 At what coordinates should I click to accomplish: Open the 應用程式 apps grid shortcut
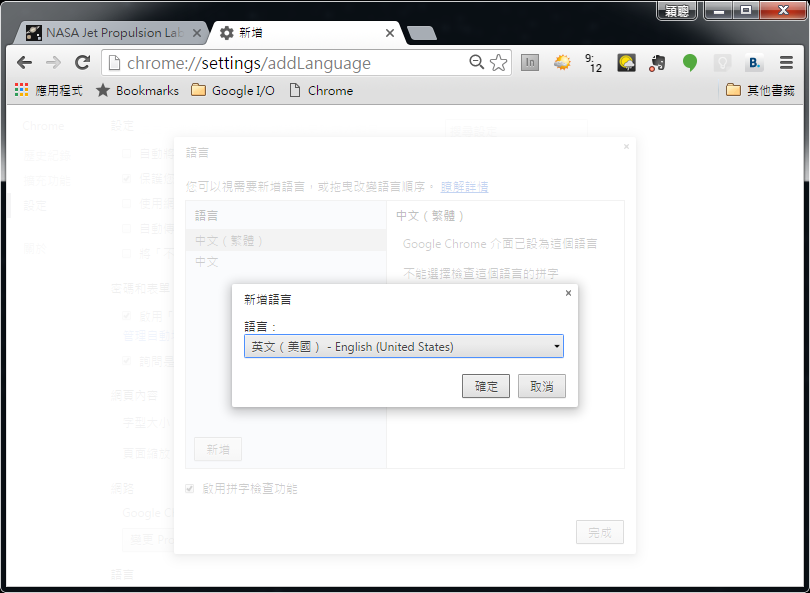point(49,90)
